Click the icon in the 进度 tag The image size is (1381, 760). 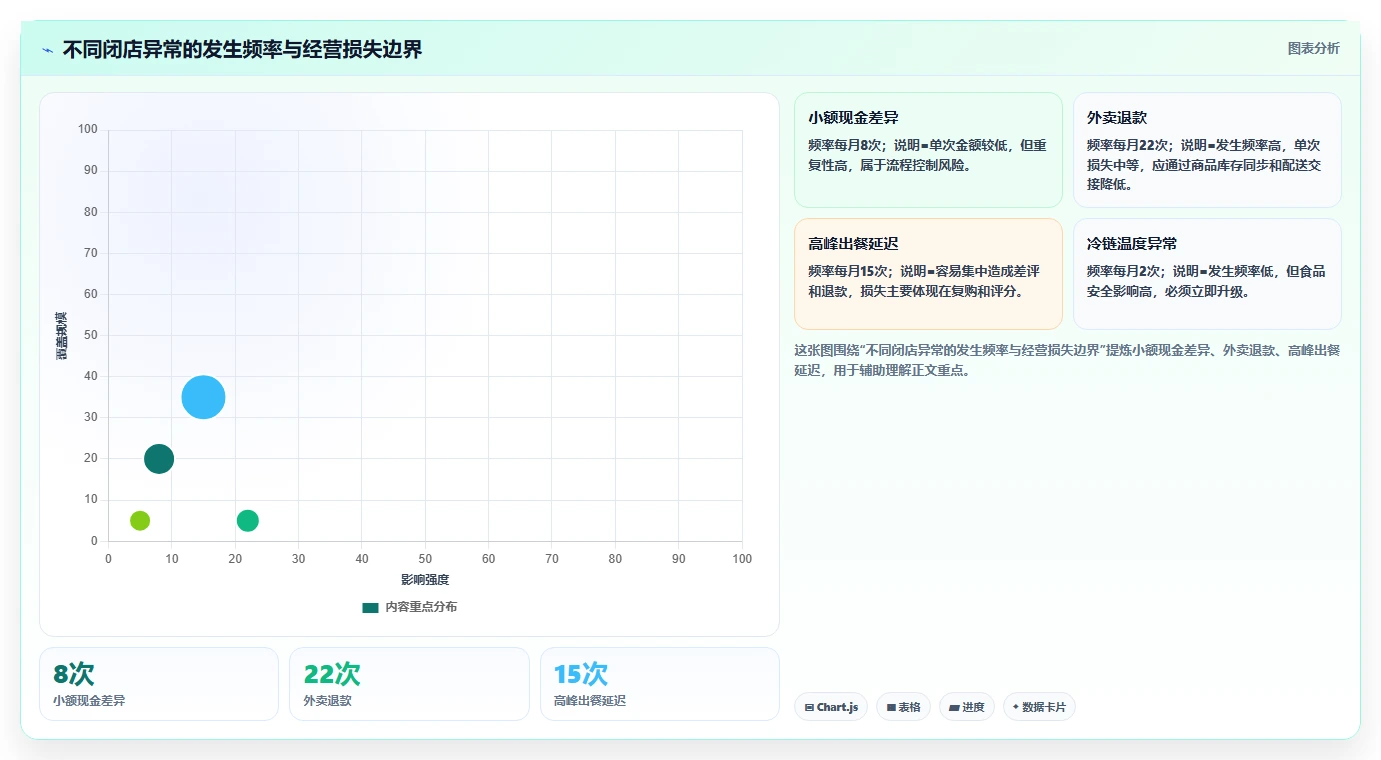pos(954,708)
